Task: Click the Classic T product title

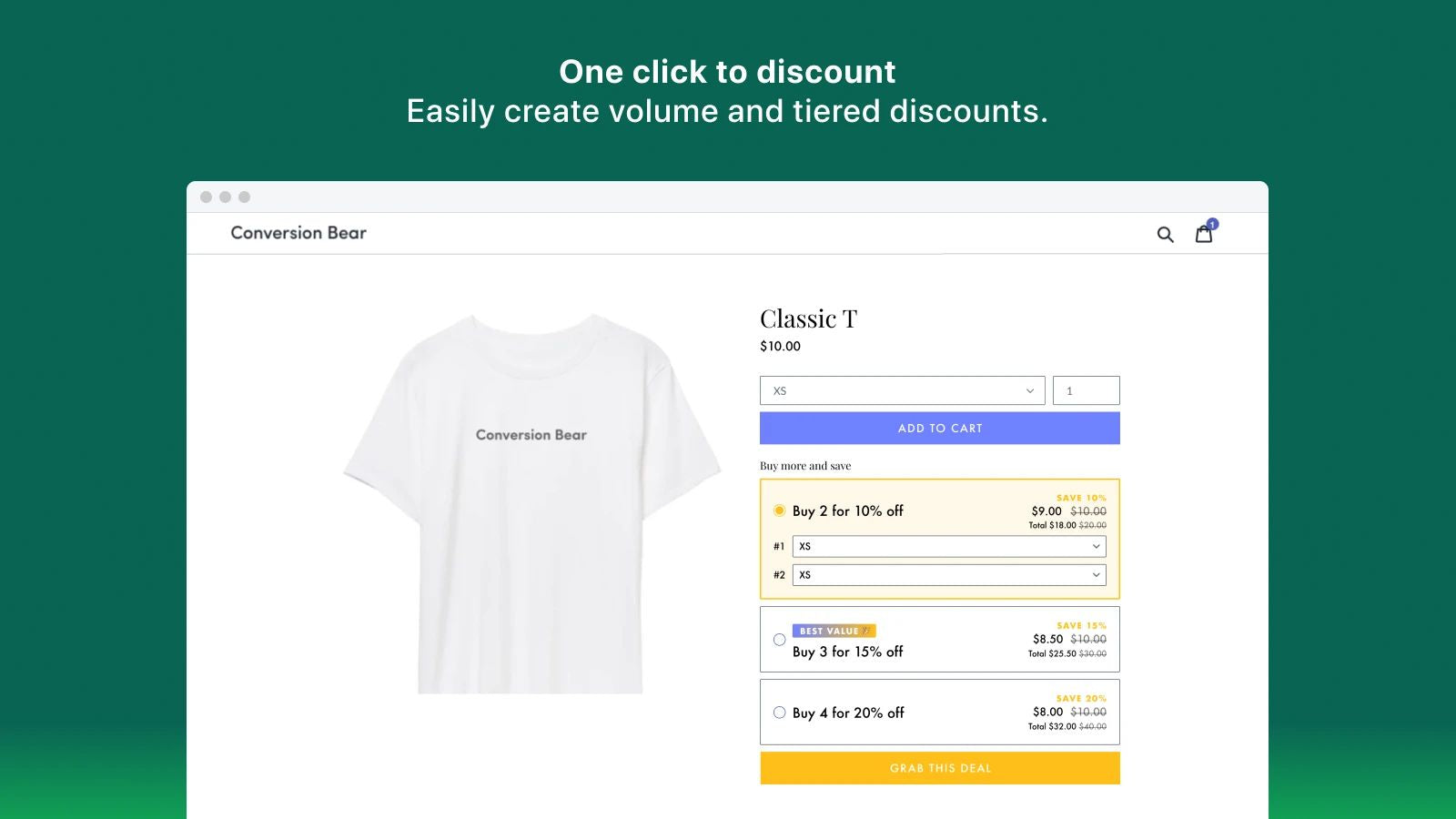Action: 808,319
